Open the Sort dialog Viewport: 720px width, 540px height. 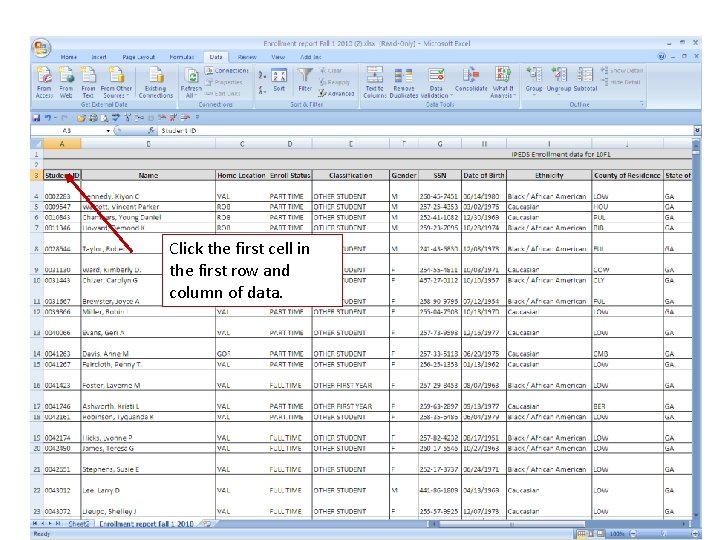point(279,80)
